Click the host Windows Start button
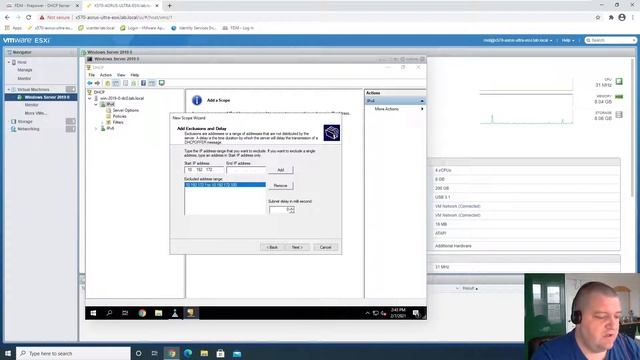The width and height of the screenshot is (640, 360). pyautogui.click(x=8, y=353)
